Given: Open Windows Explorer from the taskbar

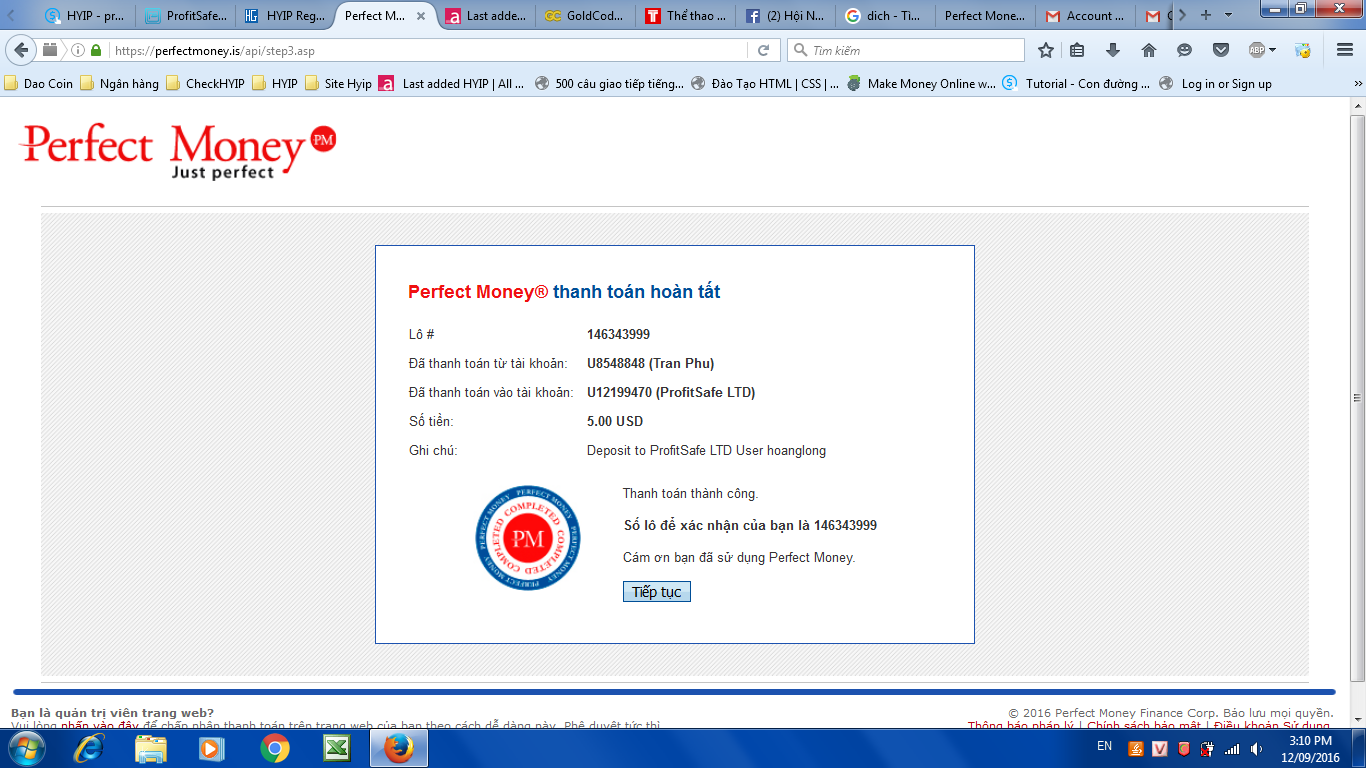Looking at the screenshot, I should click(151, 748).
